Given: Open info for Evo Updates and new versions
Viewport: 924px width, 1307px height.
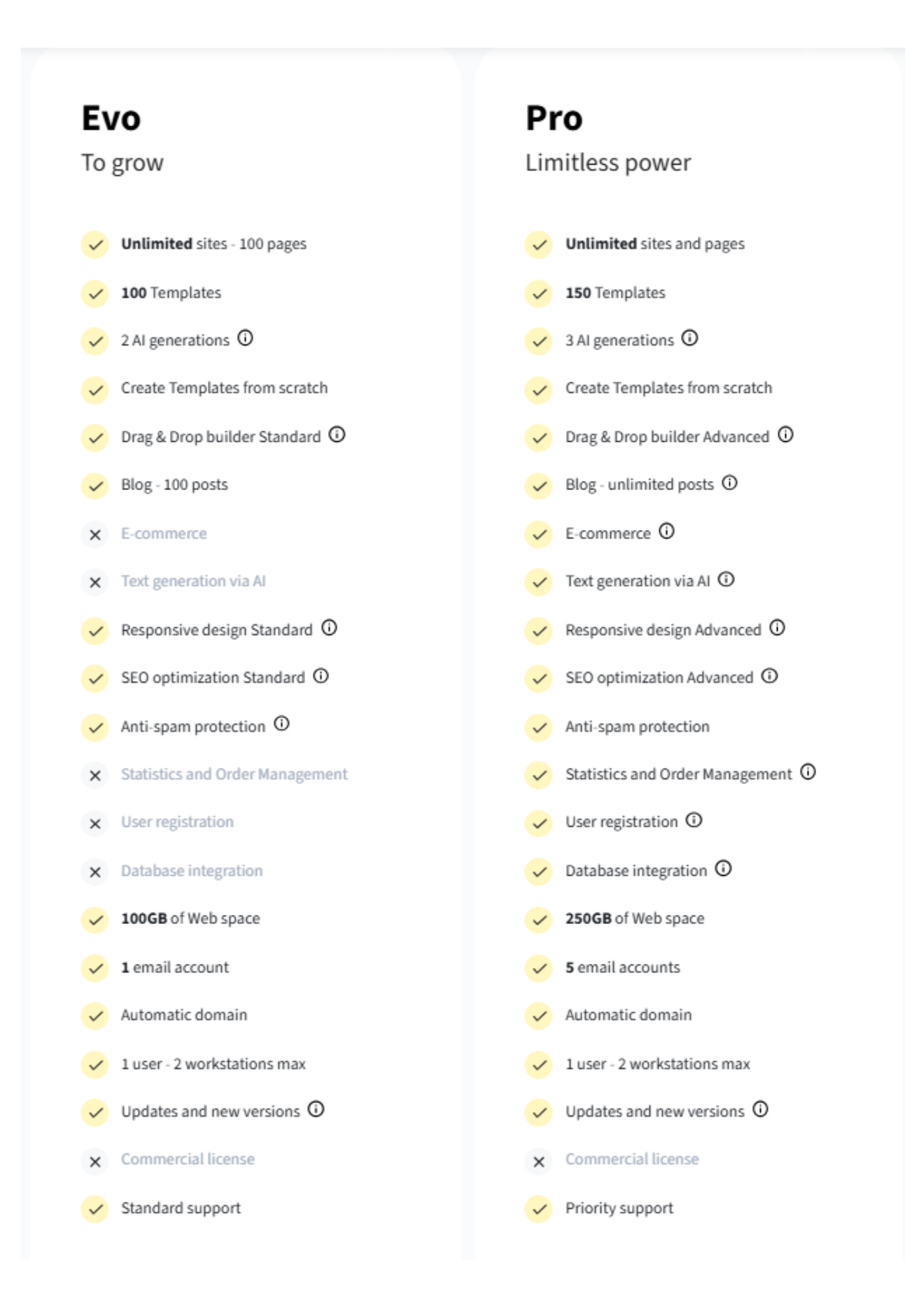Looking at the screenshot, I should click(x=316, y=1110).
